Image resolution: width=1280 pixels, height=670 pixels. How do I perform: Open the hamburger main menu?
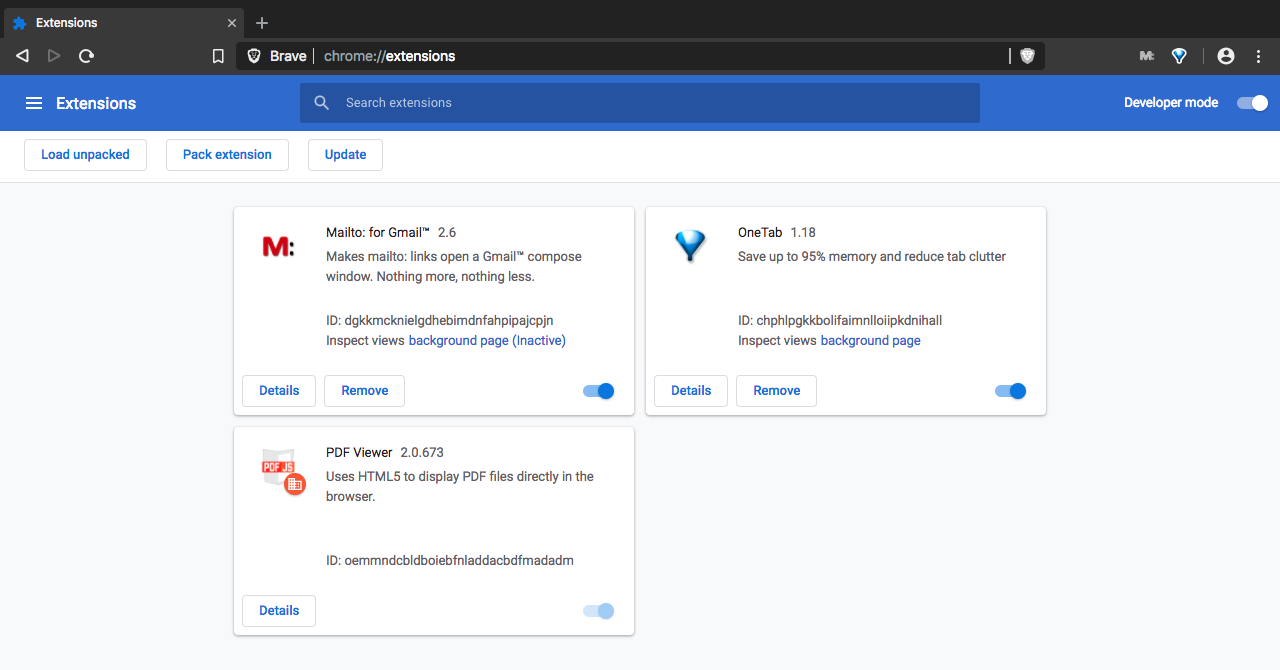pos(34,103)
